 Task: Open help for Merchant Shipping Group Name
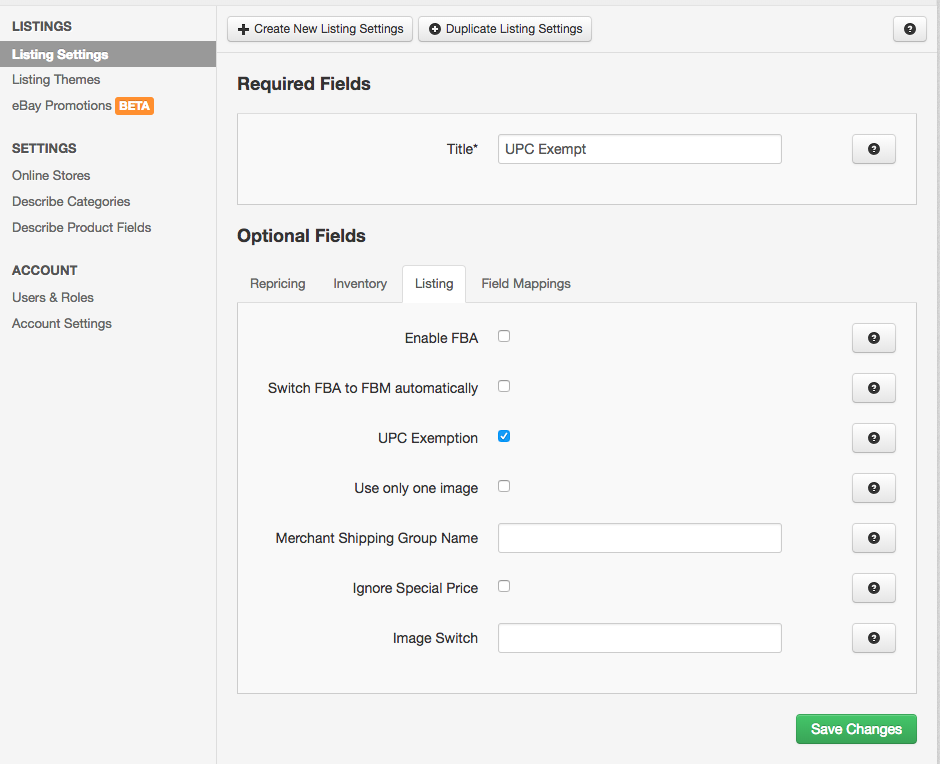click(x=873, y=538)
